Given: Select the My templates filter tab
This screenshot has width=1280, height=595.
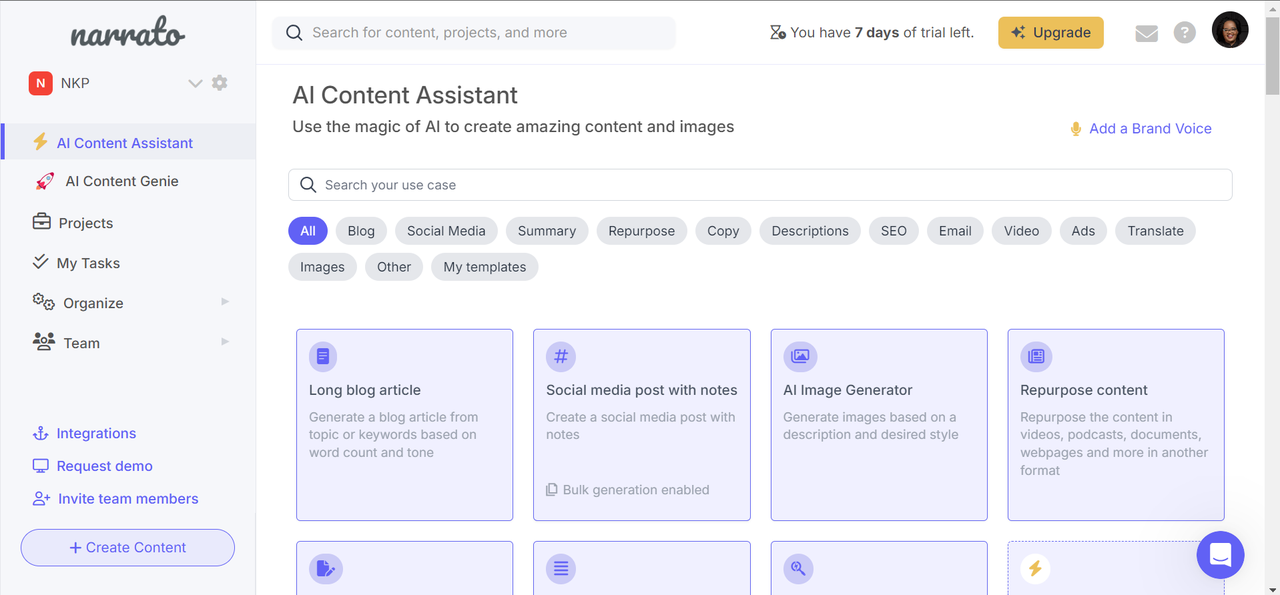Looking at the screenshot, I should tap(485, 267).
